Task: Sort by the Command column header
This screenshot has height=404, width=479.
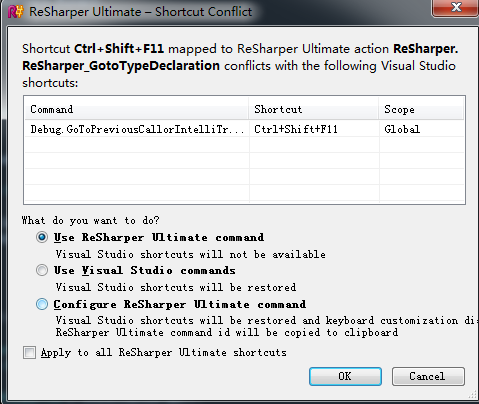Action: click(x=137, y=109)
